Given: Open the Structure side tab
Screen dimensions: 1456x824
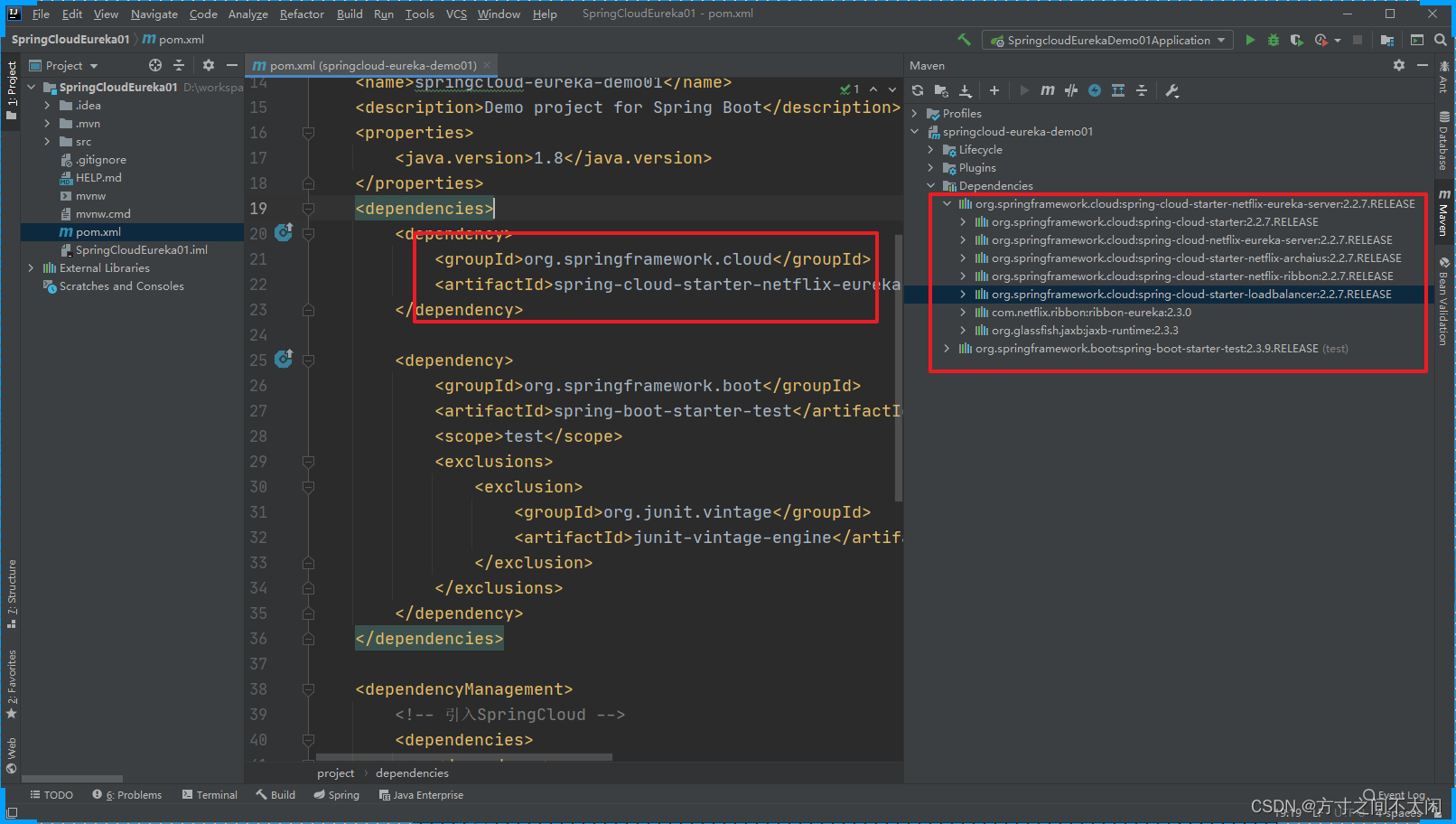Looking at the screenshot, I should click(12, 595).
